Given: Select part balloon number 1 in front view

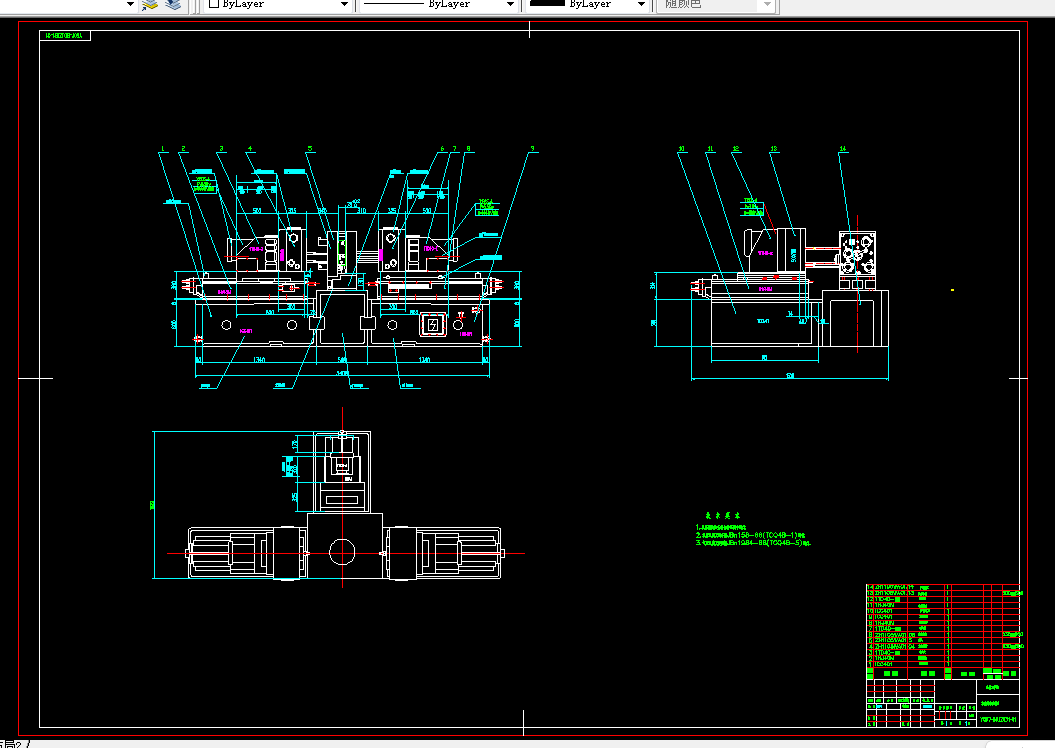Looking at the screenshot, I should click(x=162, y=149).
